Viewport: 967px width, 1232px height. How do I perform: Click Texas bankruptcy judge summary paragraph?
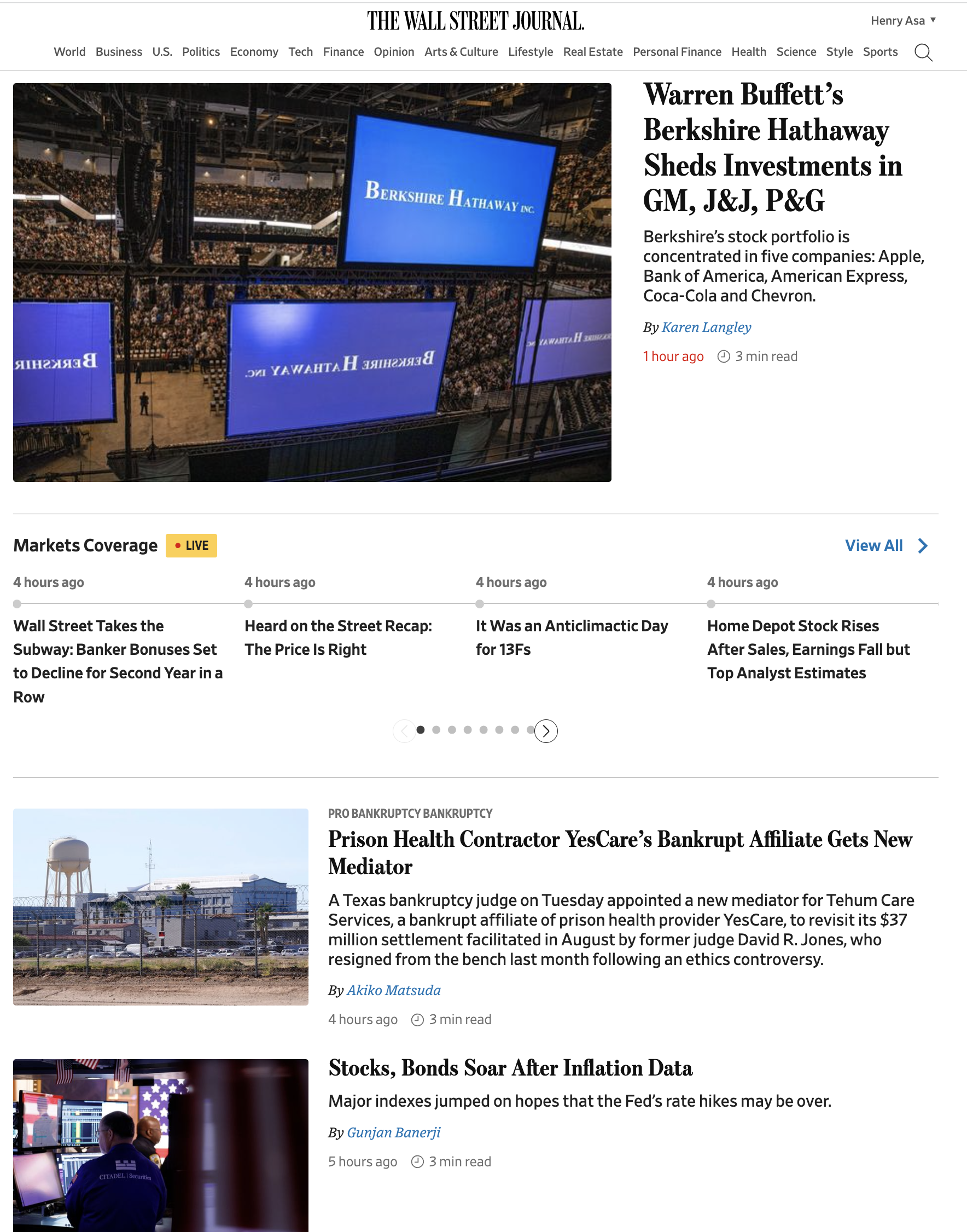pyautogui.click(x=621, y=929)
